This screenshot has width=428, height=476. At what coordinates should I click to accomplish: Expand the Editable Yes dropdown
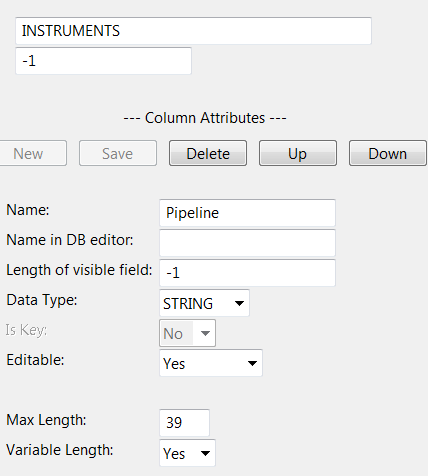(x=211, y=363)
